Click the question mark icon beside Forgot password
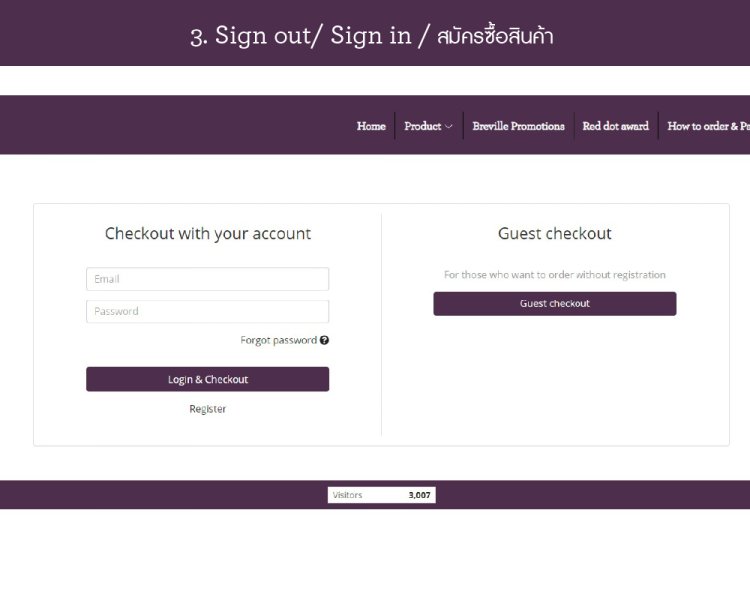Screen dimensions: 750x600 pyautogui.click(x=324, y=340)
